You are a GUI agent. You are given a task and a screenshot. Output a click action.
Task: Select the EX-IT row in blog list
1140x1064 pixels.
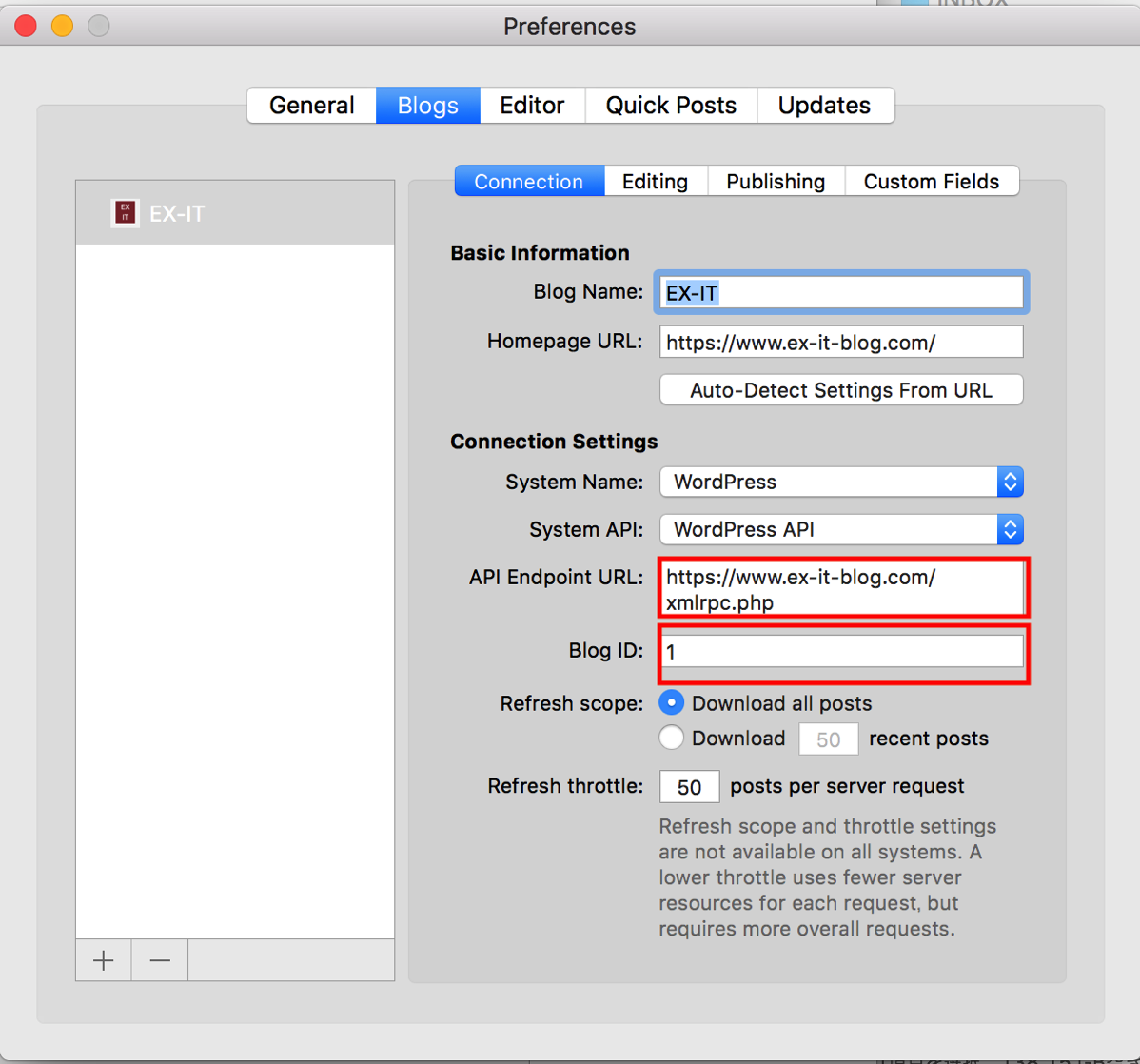click(x=235, y=213)
